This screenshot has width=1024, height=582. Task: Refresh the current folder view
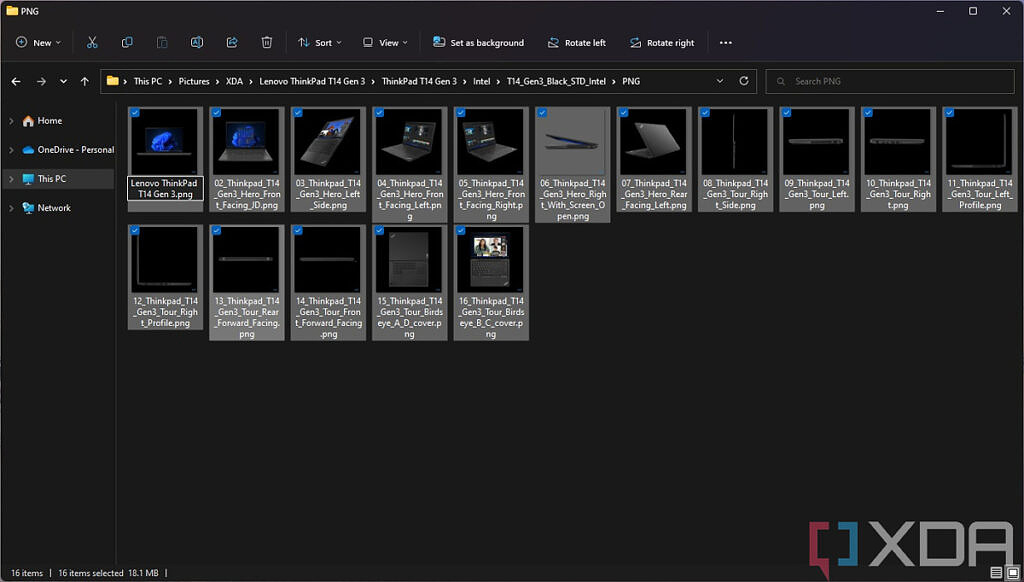[744, 81]
